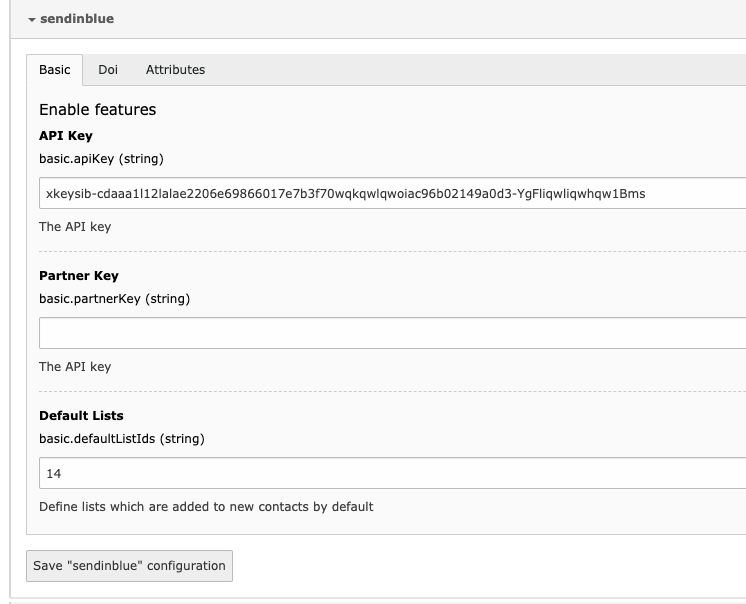This screenshot has width=746, height=604.
Task: Save "sendinblue" configuration button
Action: [129, 566]
